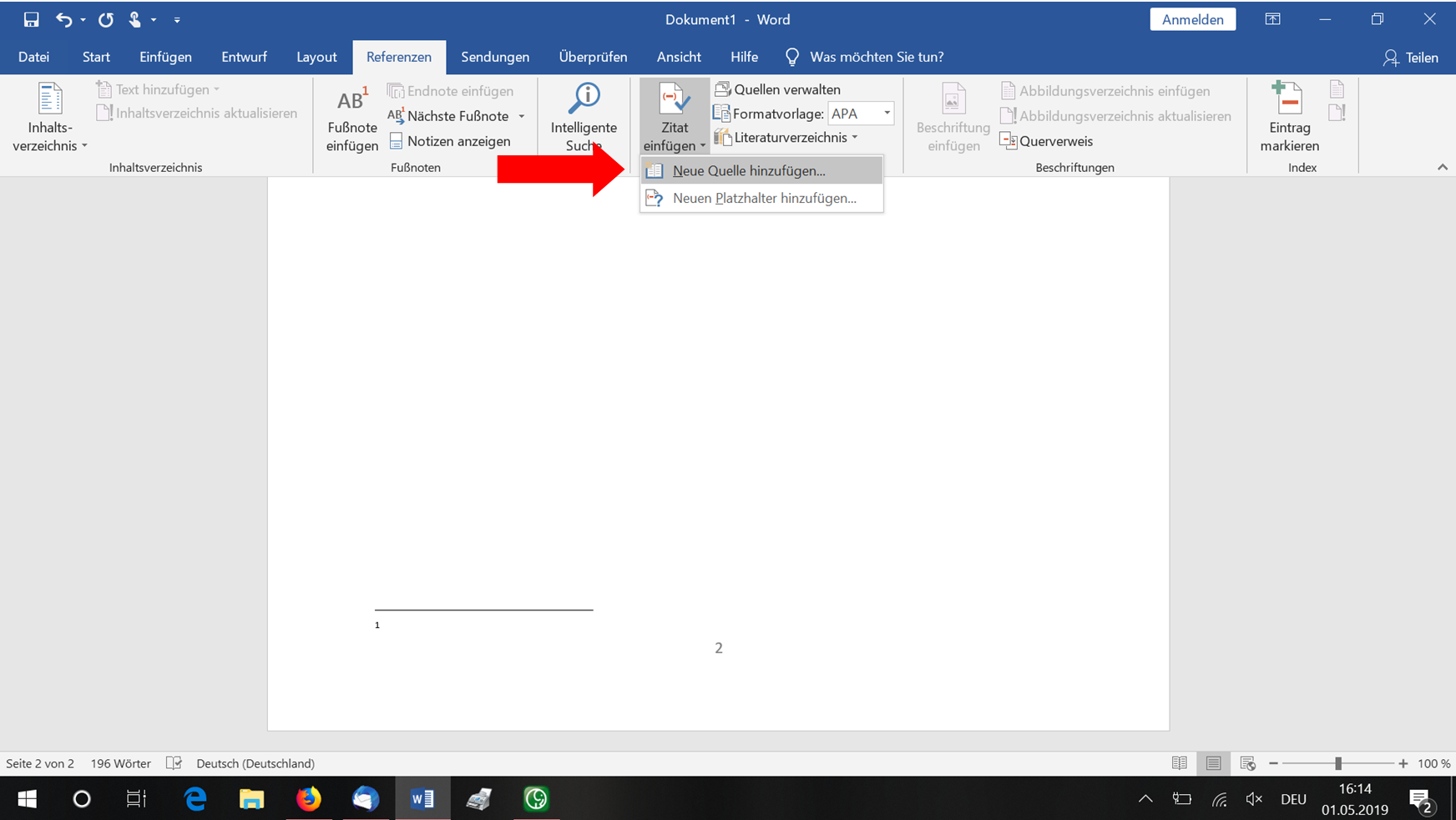
Task: Open Intelligente Suche tool
Action: click(584, 117)
